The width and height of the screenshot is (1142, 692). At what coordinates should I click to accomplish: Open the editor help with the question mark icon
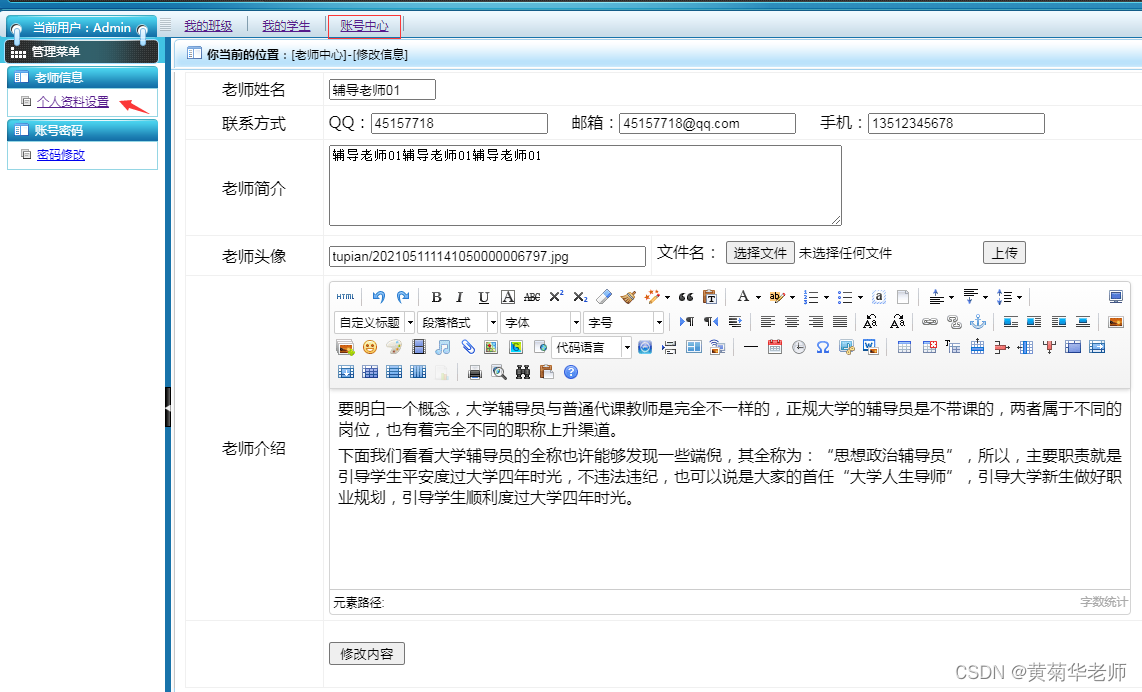pos(570,371)
